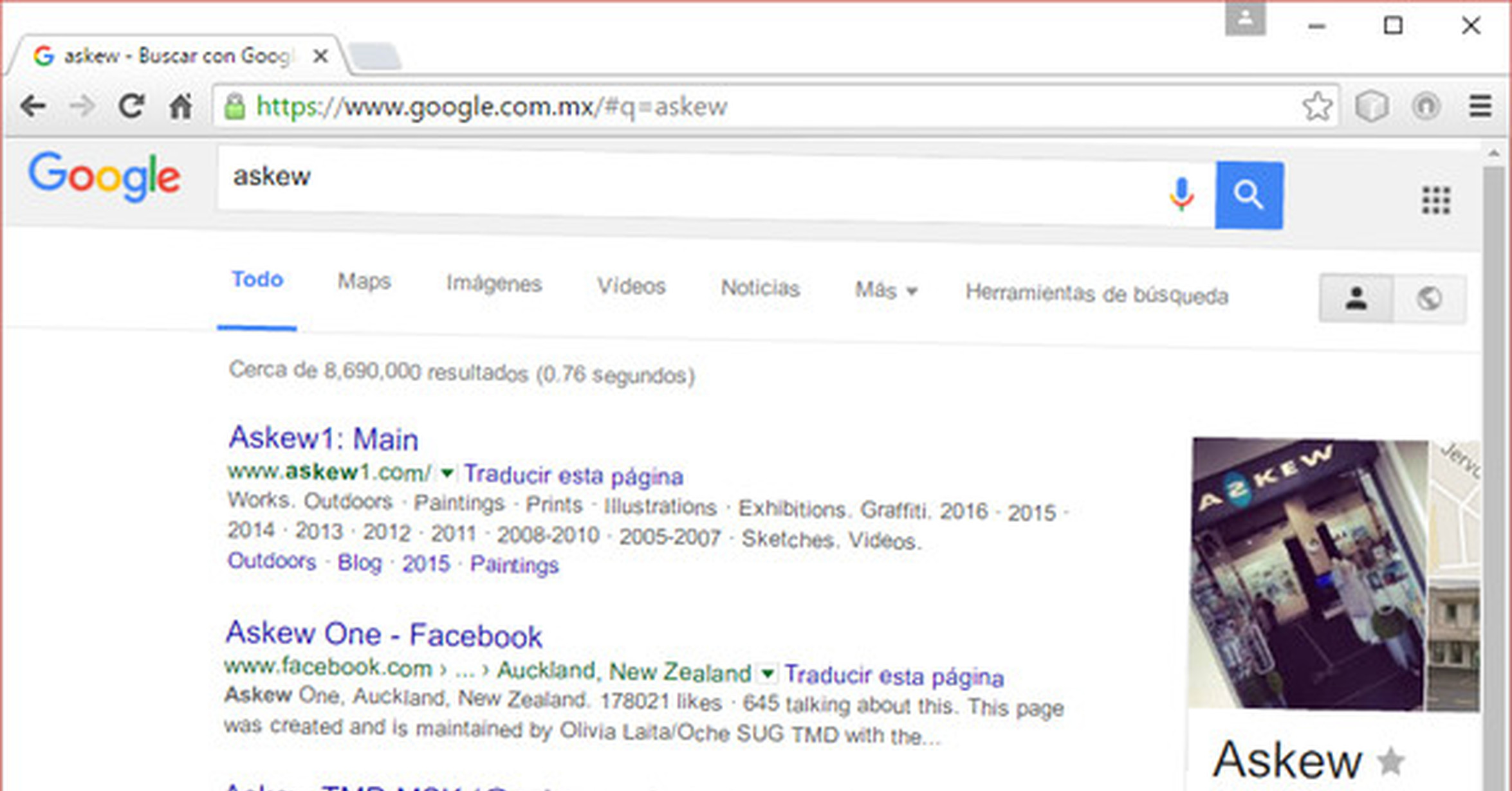The image size is (1512, 791).
Task: Open the browser home page
Action: point(181,106)
